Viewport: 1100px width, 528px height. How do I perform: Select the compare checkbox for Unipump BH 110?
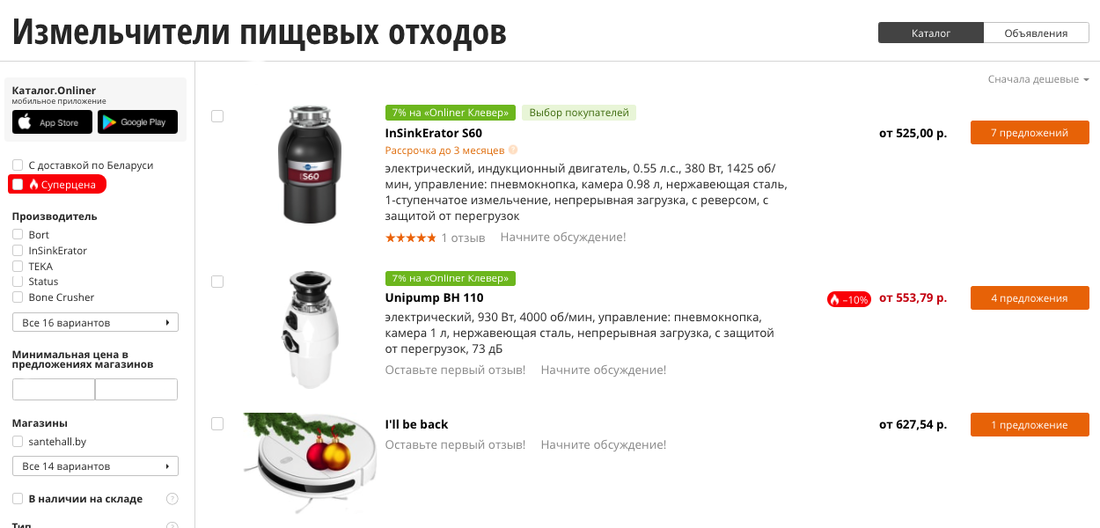click(217, 281)
